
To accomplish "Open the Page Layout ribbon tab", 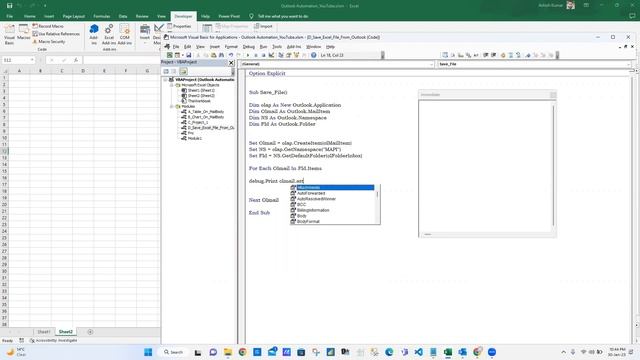I will 73,16.
